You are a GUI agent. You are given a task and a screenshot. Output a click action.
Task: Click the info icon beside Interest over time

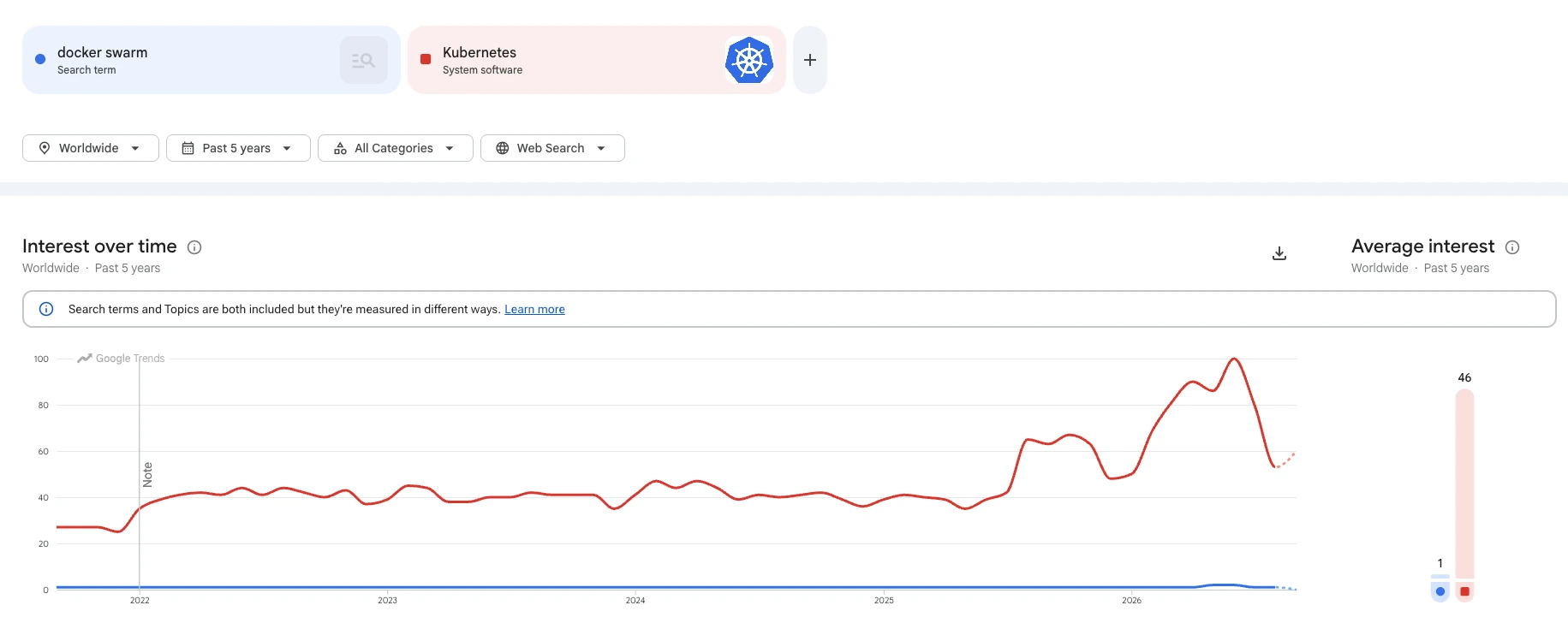194,247
